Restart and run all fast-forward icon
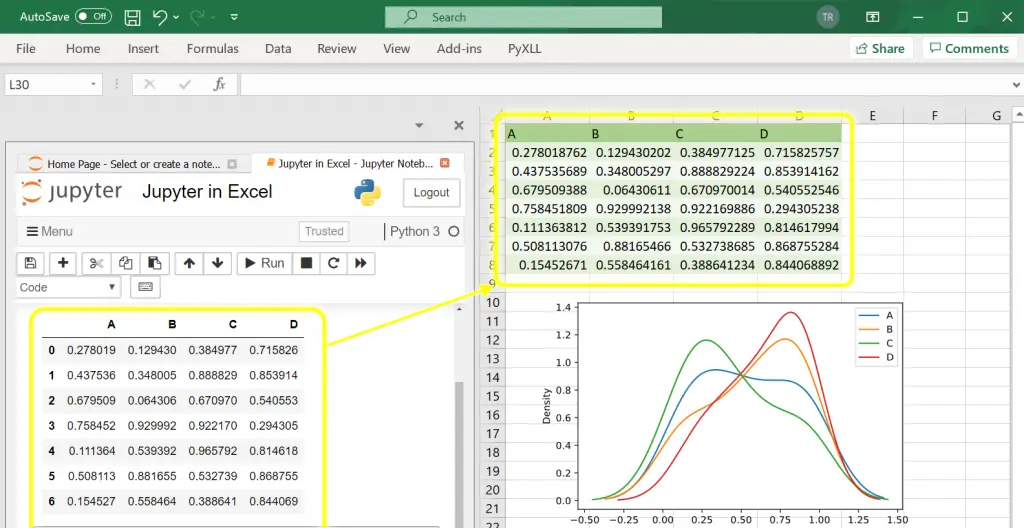This screenshot has height=528, width=1024. (x=360, y=263)
